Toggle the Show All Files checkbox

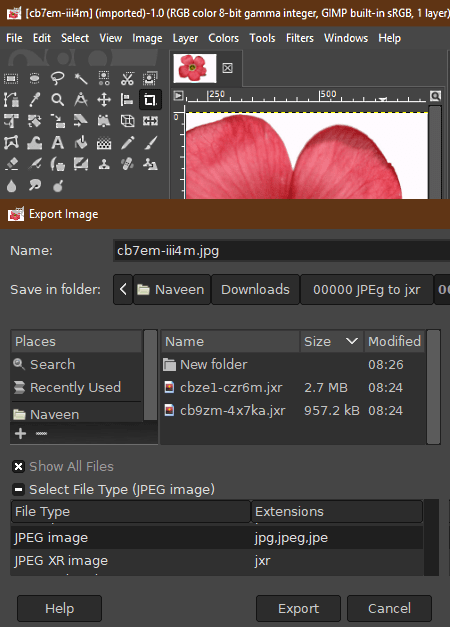(x=18, y=467)
